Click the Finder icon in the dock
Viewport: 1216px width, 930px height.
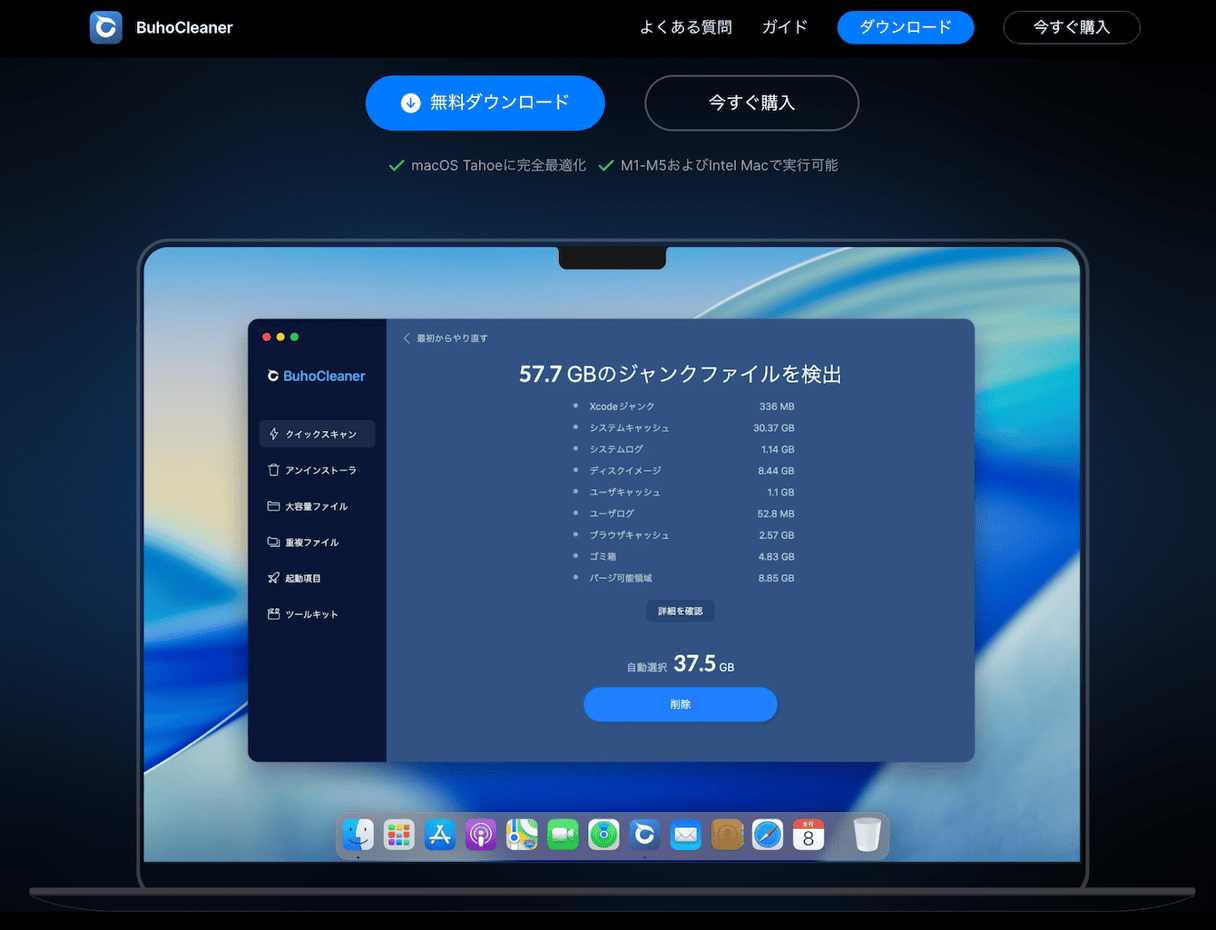coord(358,834)
